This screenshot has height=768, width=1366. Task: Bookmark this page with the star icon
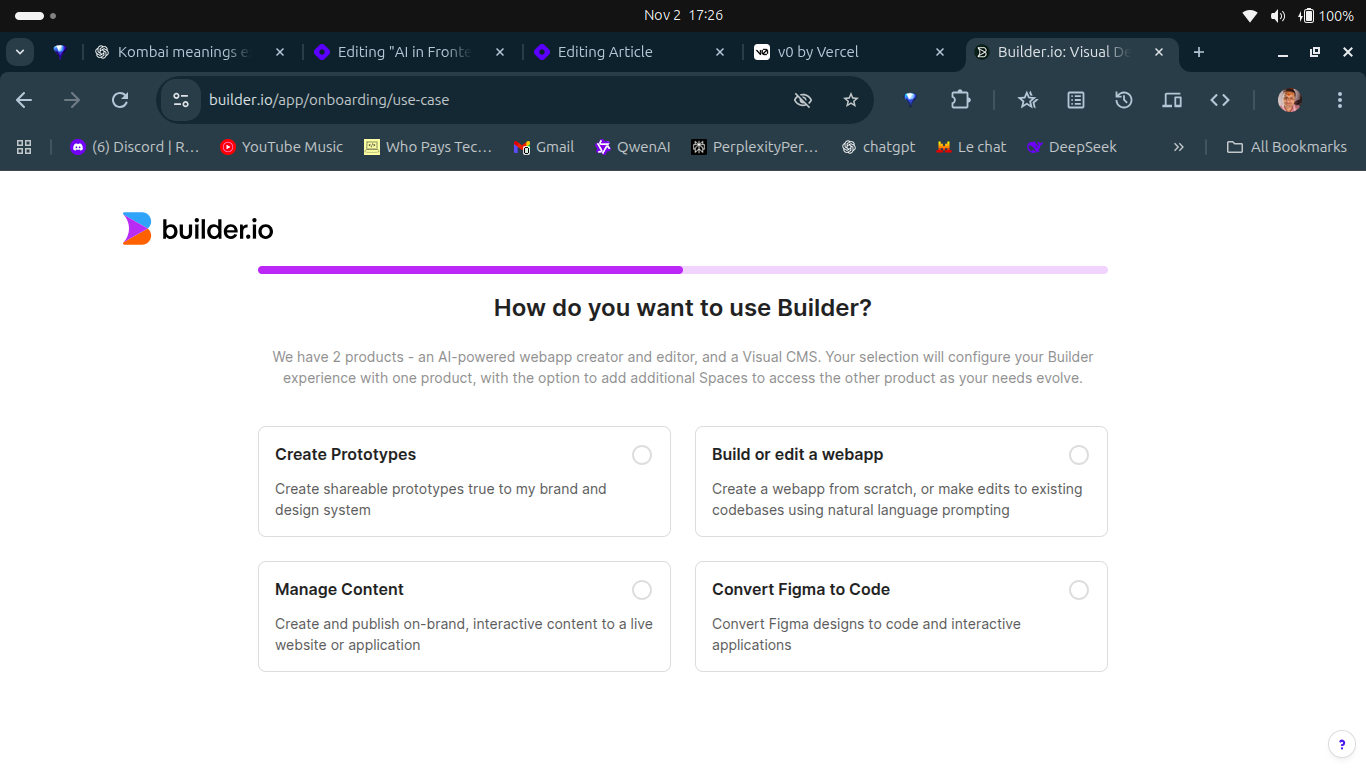pos(851,100)
